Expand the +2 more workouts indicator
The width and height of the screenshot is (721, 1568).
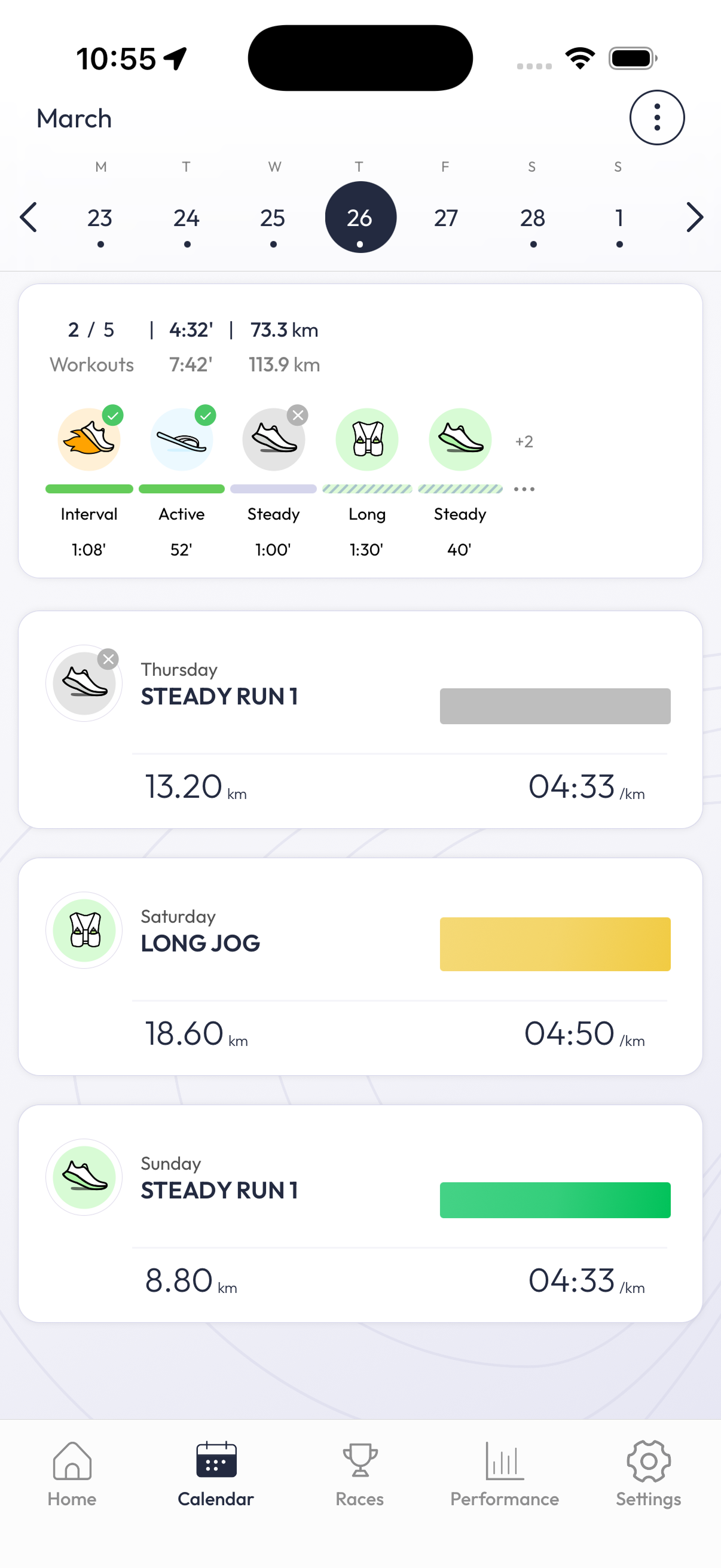coord(524,441)
